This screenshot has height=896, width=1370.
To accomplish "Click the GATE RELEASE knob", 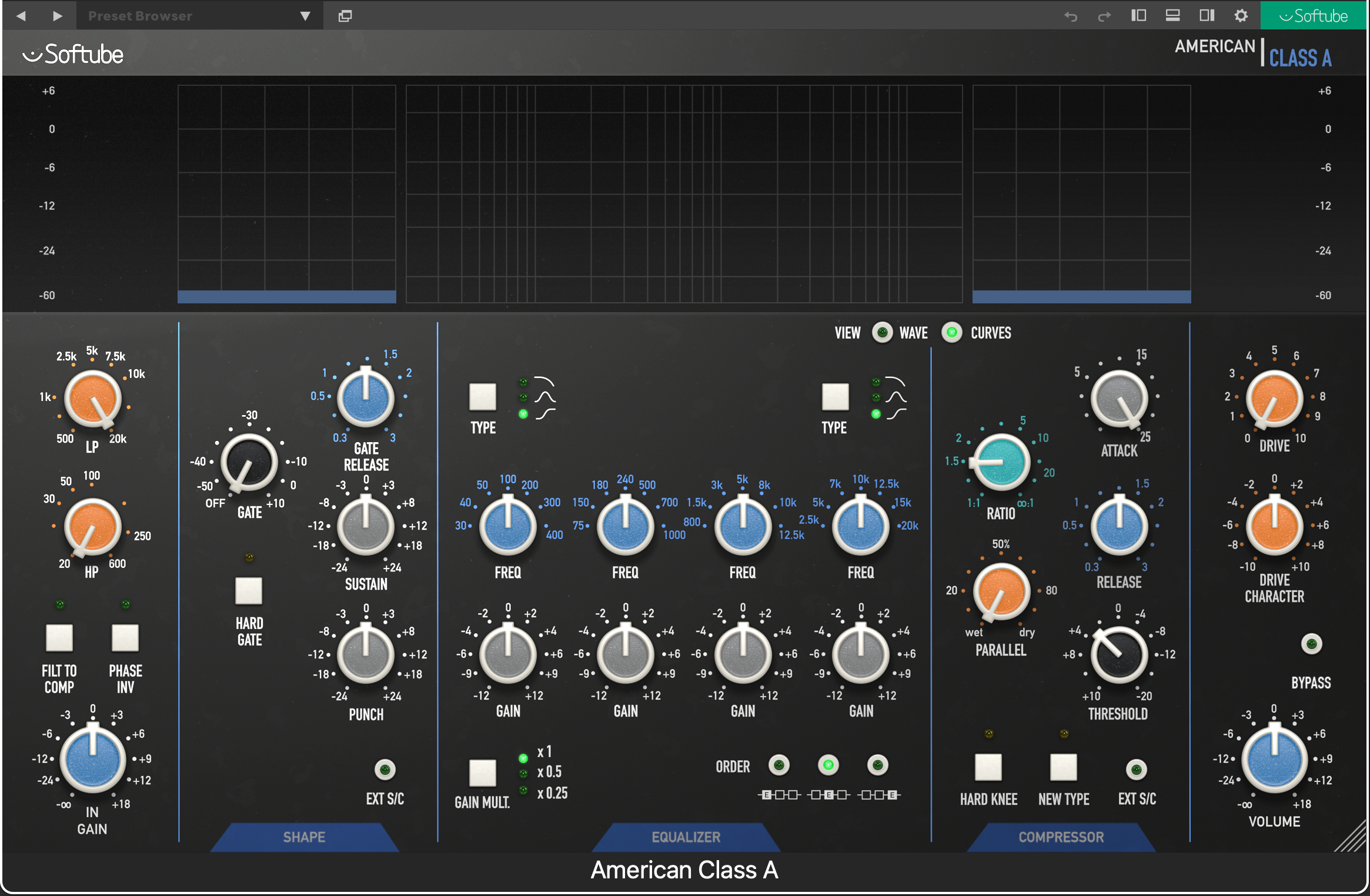I will [365, 397].
